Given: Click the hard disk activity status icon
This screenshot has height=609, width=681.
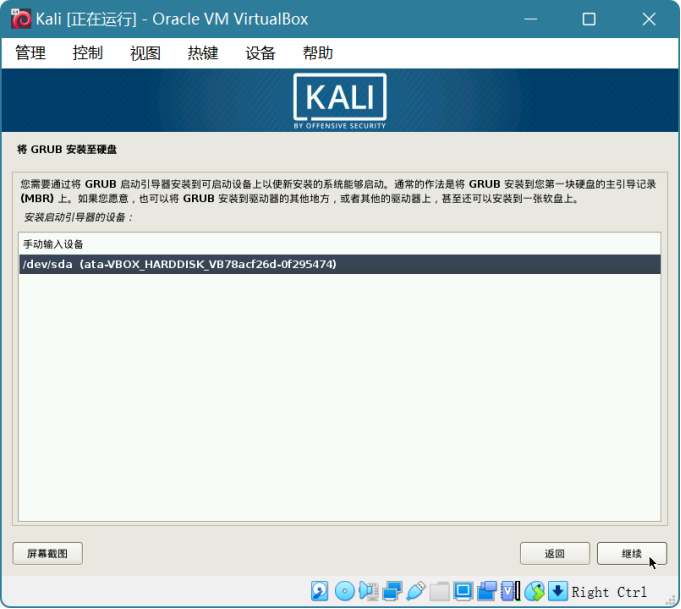Looking at the screenshot, I should [x=320, y=591].
